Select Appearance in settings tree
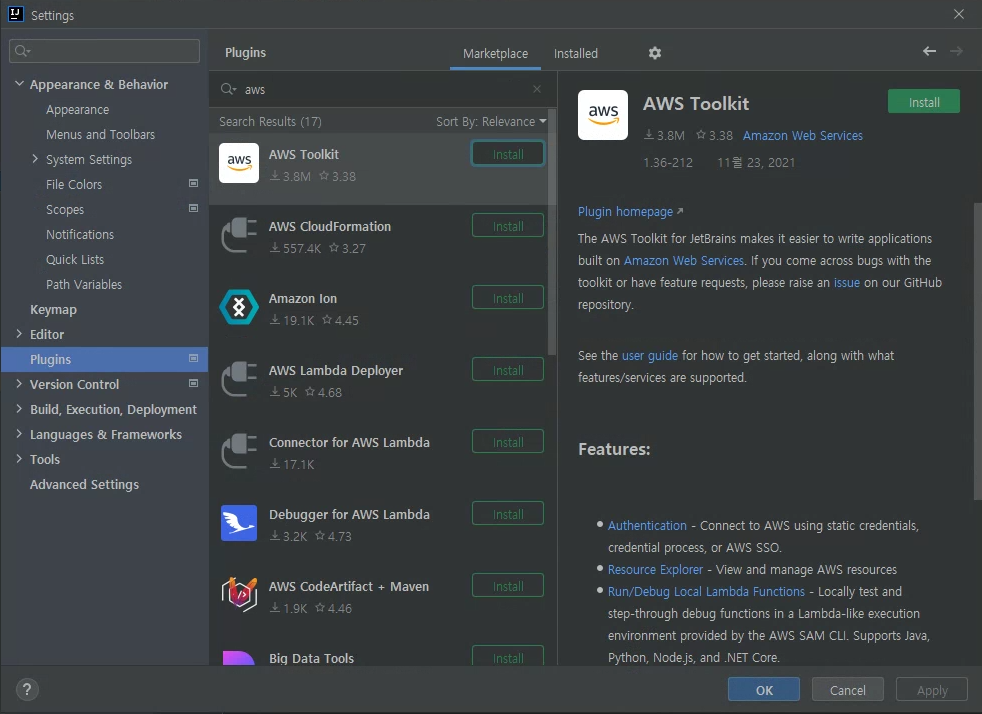 coord(78,110)
